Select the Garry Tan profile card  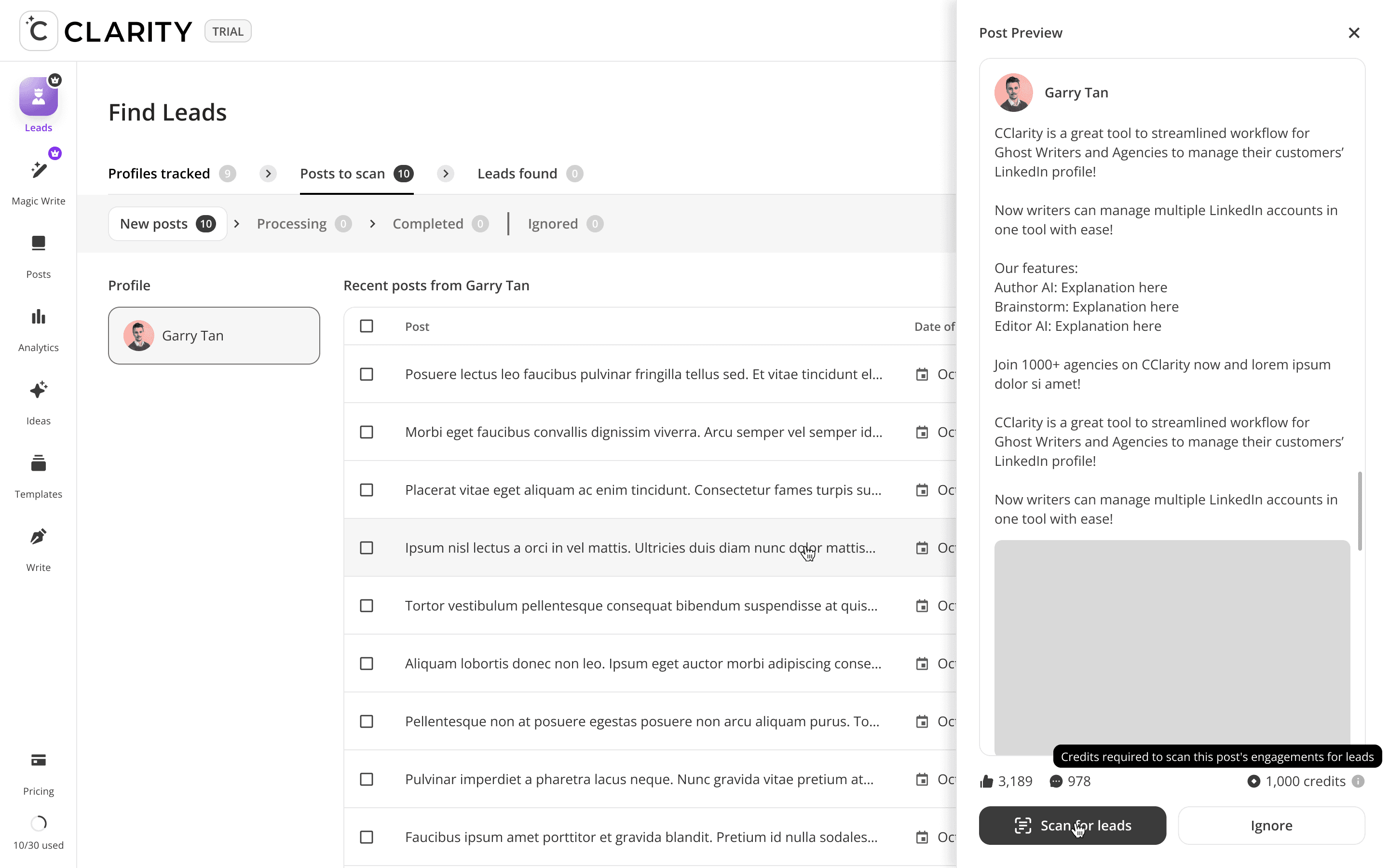pos(214,335)
